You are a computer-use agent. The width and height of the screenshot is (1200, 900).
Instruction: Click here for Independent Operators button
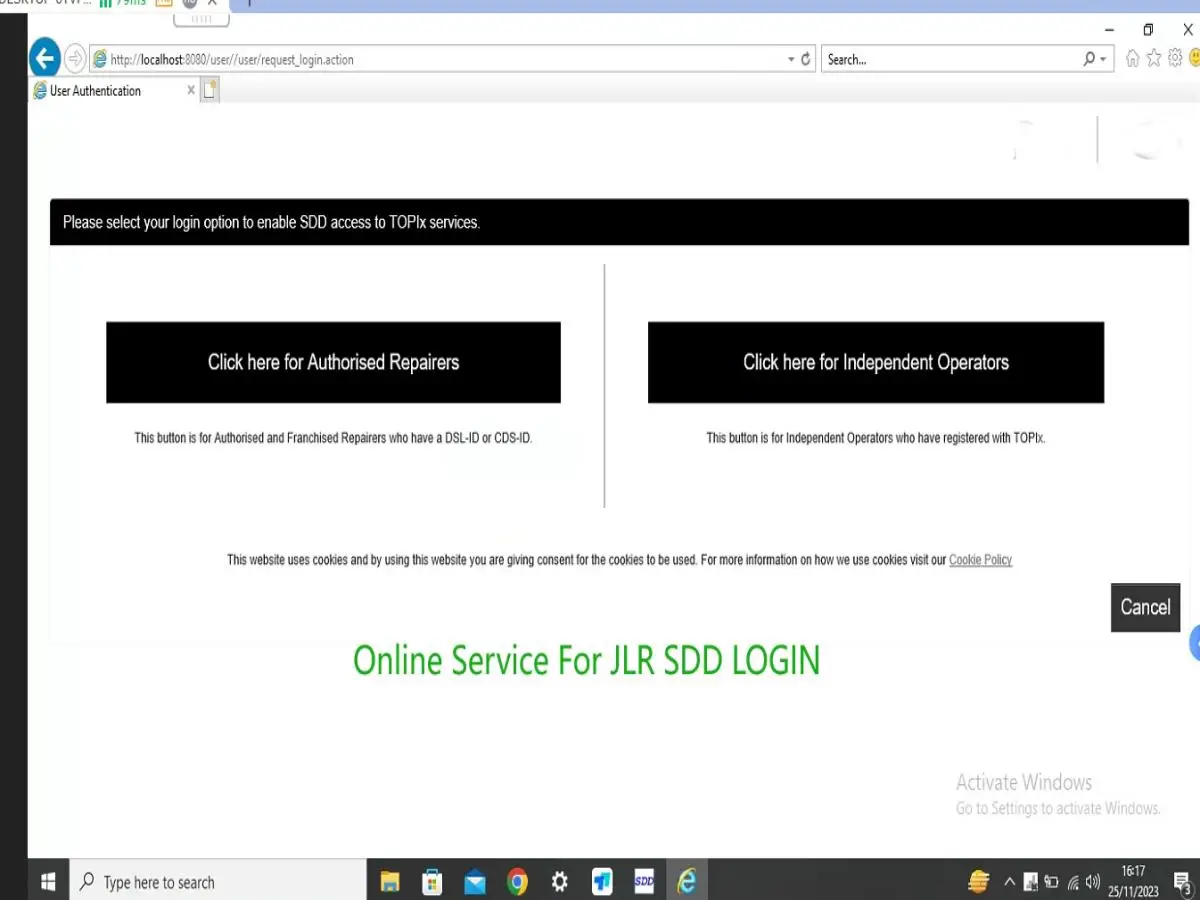click(x=876, y=362)
